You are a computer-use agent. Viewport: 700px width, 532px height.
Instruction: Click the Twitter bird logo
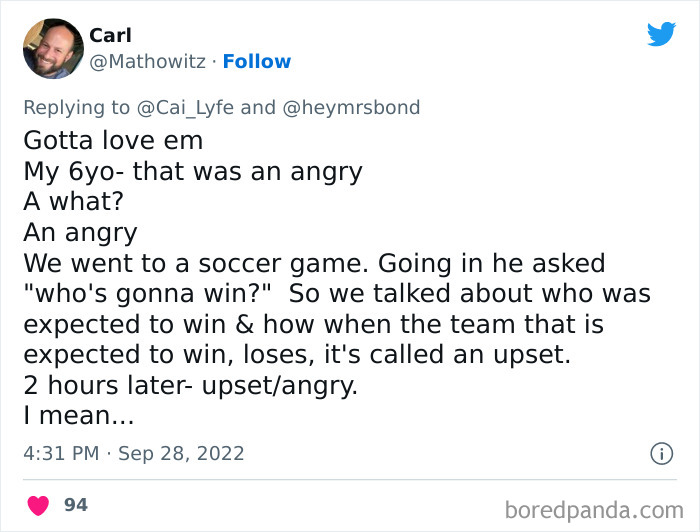[x=661, y=34]
